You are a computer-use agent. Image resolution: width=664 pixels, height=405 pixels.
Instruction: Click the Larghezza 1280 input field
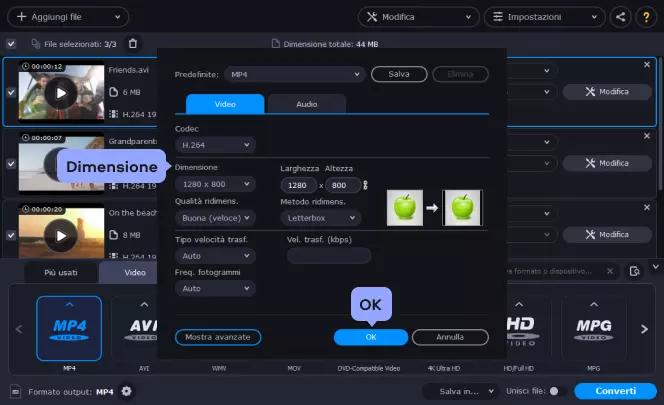299,185
